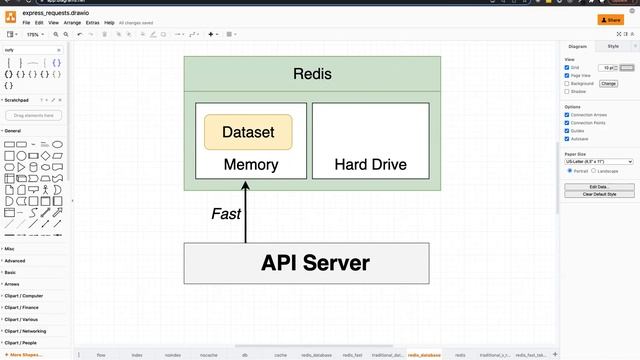Viewport: 640px width, 360px height.
Task: Switch to the redis_fast page tab
Action: tap(352, 355)
